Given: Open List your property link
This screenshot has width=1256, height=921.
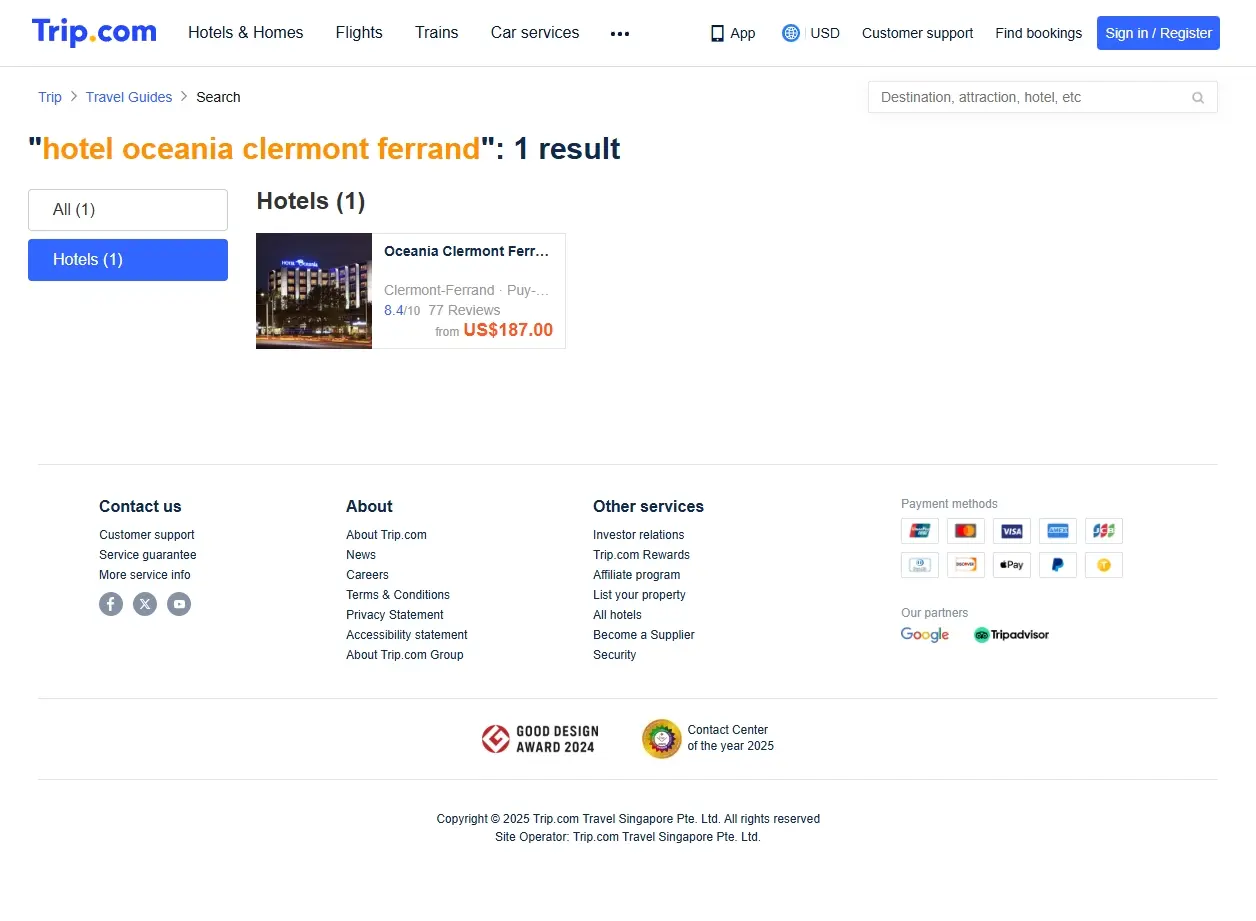Looking at the screenshot, I should [x=639, y=595].
